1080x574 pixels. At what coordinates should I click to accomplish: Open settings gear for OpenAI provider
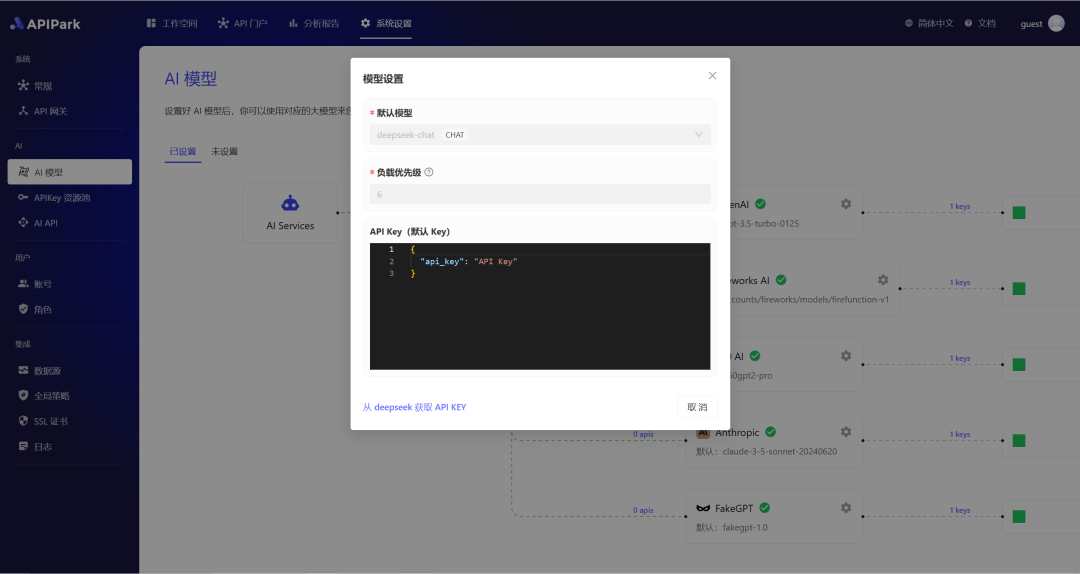tap(846, 204)
